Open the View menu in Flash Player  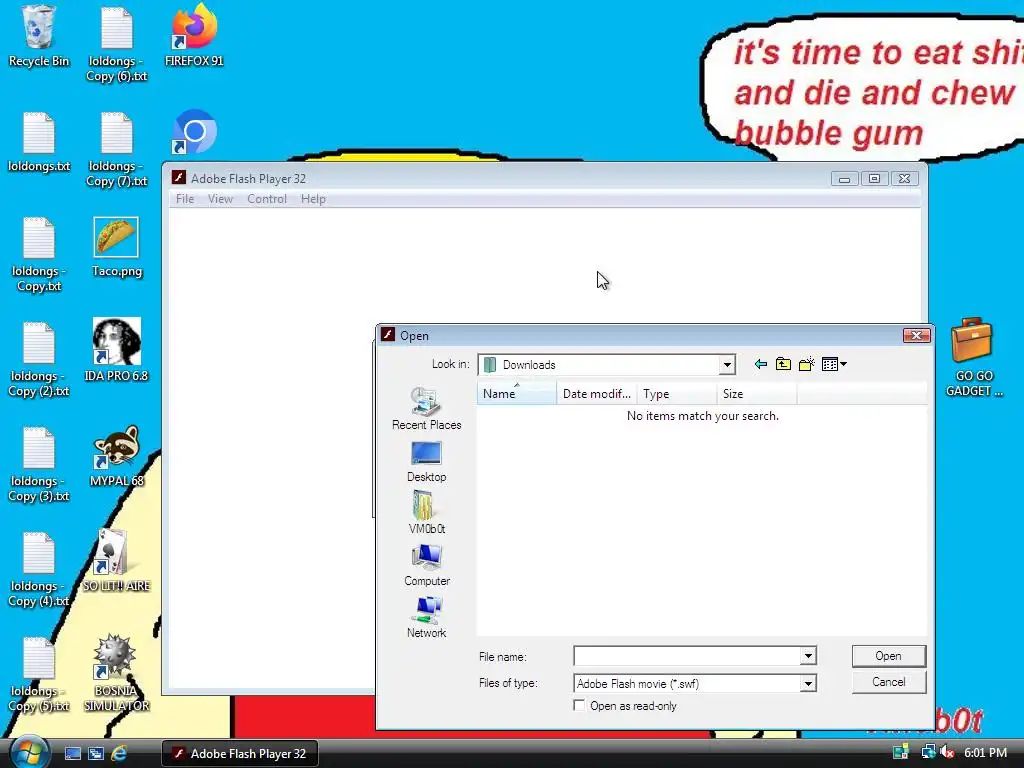coord(220,199)
